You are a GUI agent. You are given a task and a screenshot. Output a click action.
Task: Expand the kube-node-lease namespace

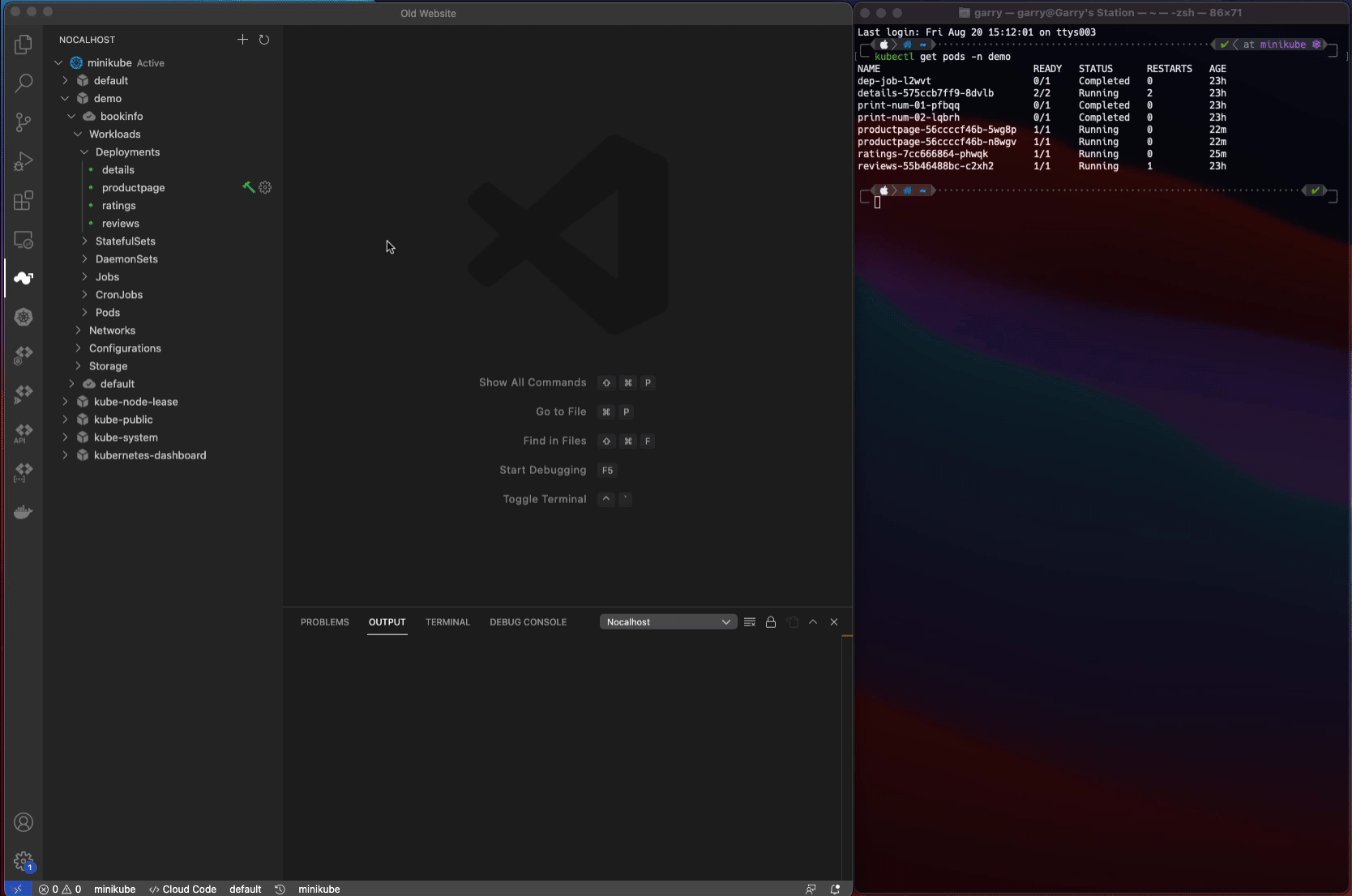(65, 401)
